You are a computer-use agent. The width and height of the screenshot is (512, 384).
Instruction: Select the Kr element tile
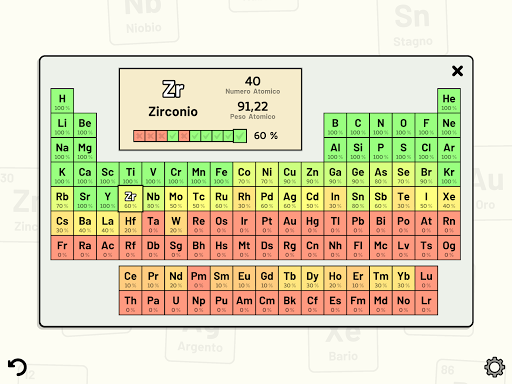[x=449, y=174]
